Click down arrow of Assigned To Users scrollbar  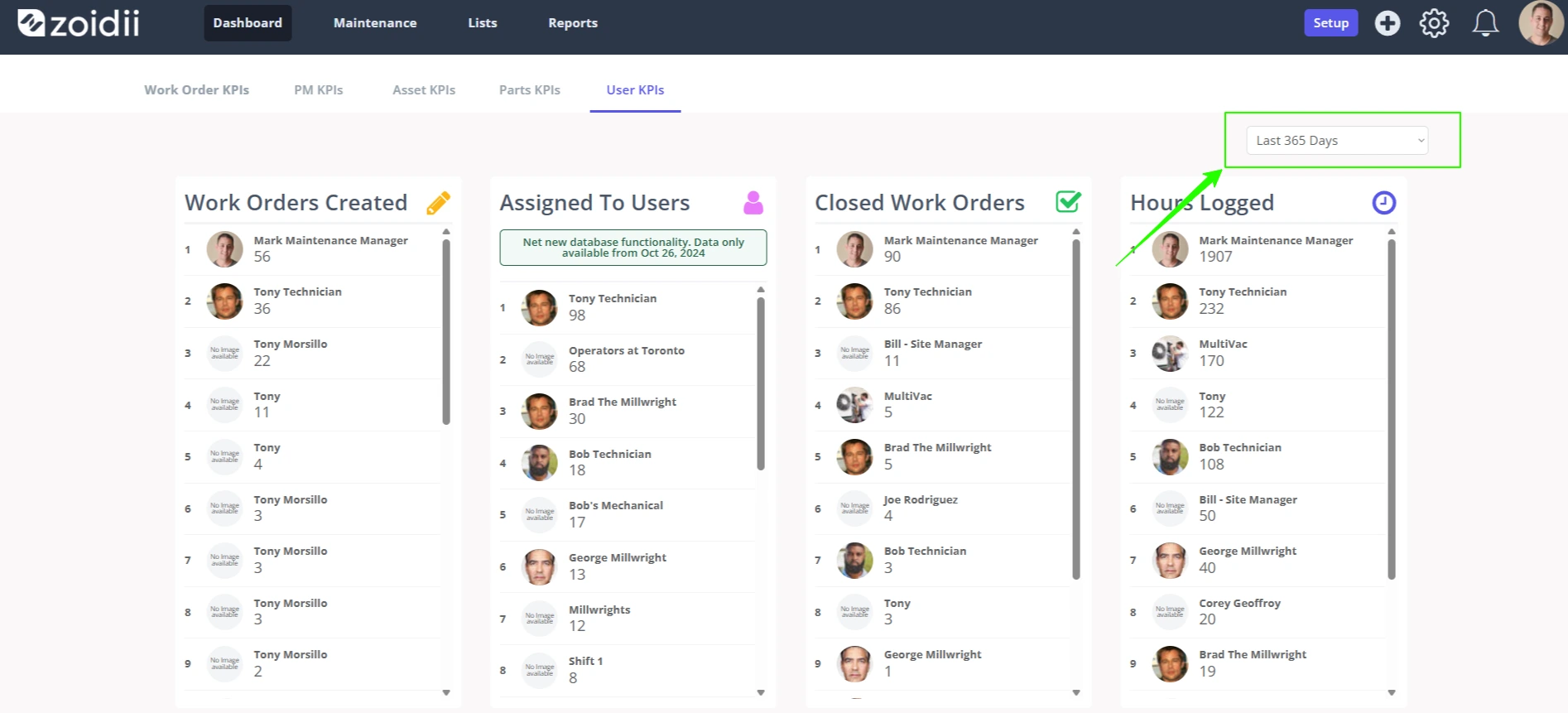point(761,692)
